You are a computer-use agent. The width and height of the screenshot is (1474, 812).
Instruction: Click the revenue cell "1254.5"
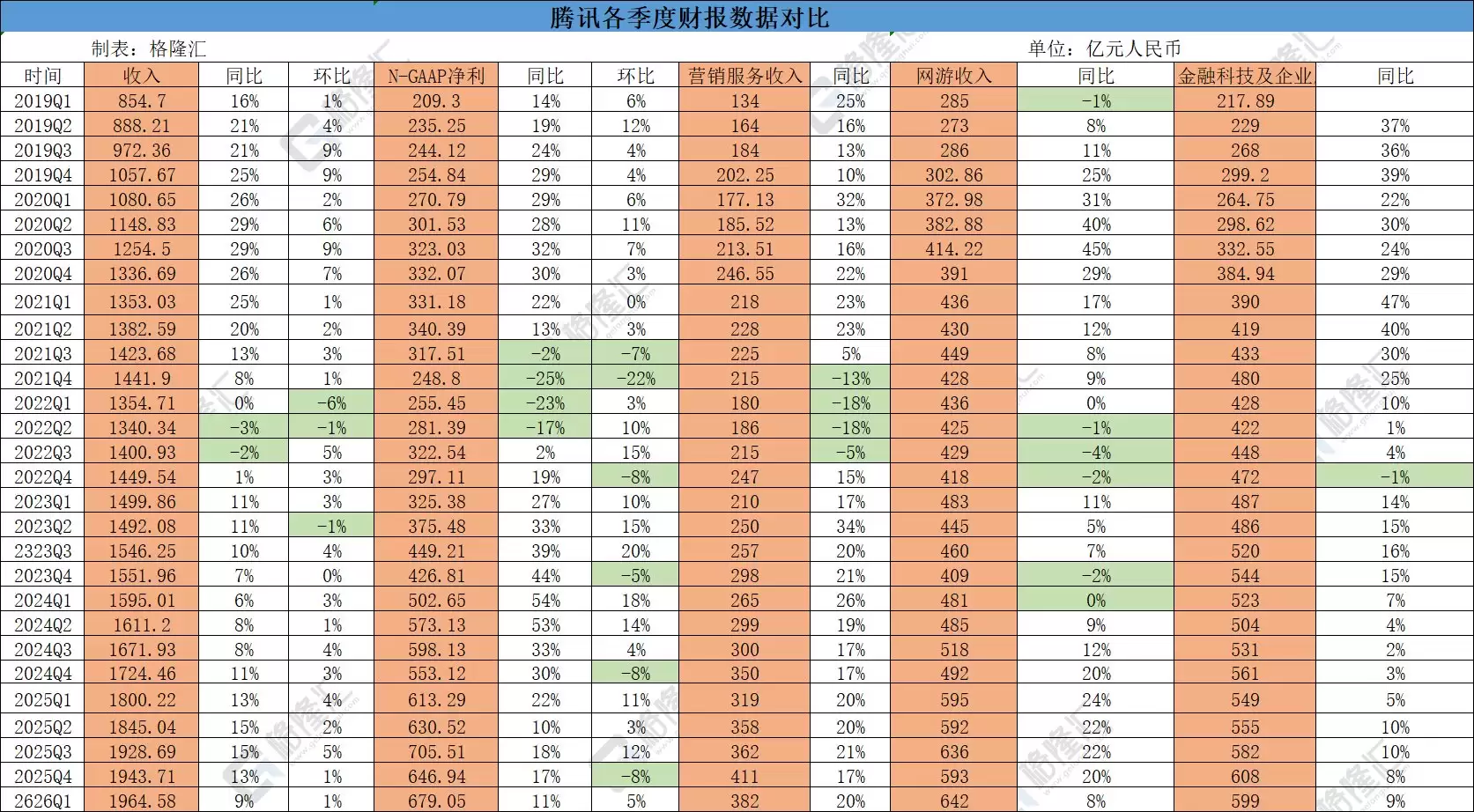pyautogui.click(x=143, y=249)
